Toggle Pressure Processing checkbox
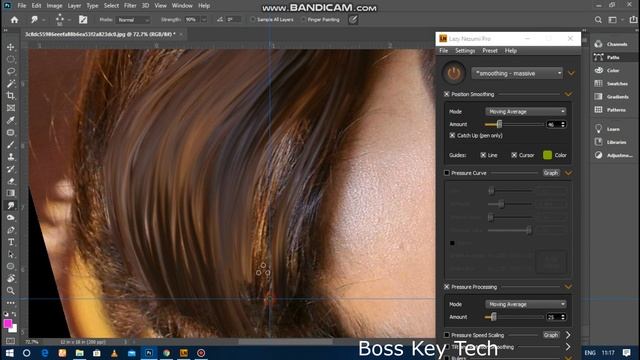This screenshot has width=640, height=360. click(447, 287)
